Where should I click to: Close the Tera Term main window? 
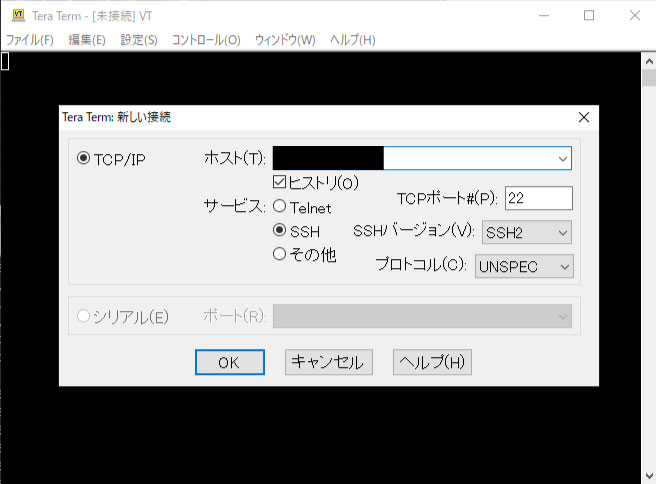pyautogui.click(x=635, y=15)
